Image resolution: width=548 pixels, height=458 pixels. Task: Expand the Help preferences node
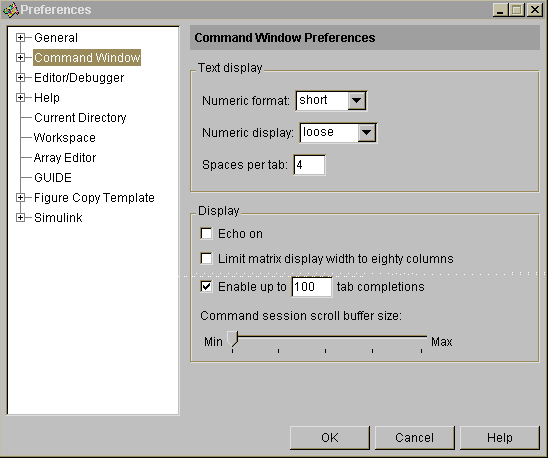(x=21, y=98)
